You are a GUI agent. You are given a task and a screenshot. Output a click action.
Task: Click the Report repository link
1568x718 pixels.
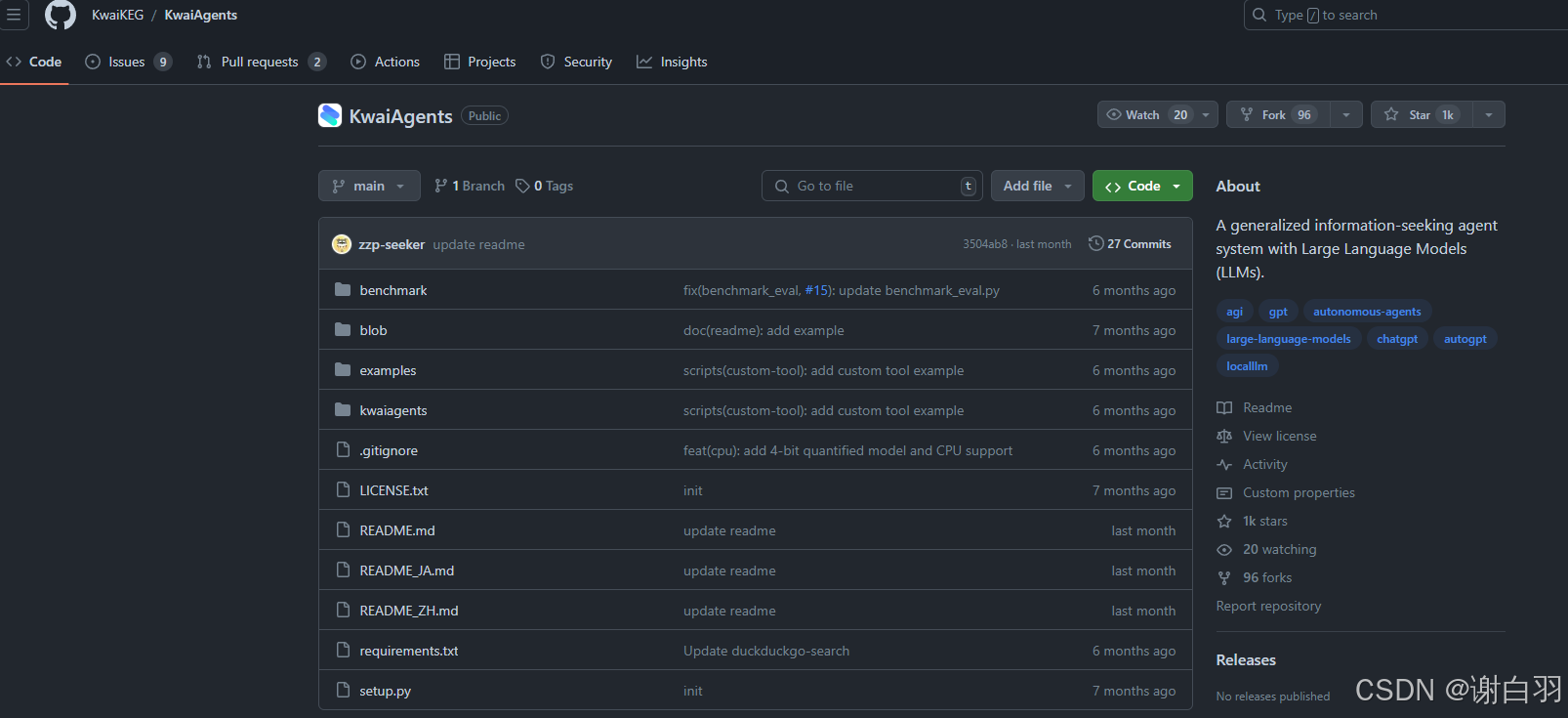pyautogui.click(x=1268, y=606)
